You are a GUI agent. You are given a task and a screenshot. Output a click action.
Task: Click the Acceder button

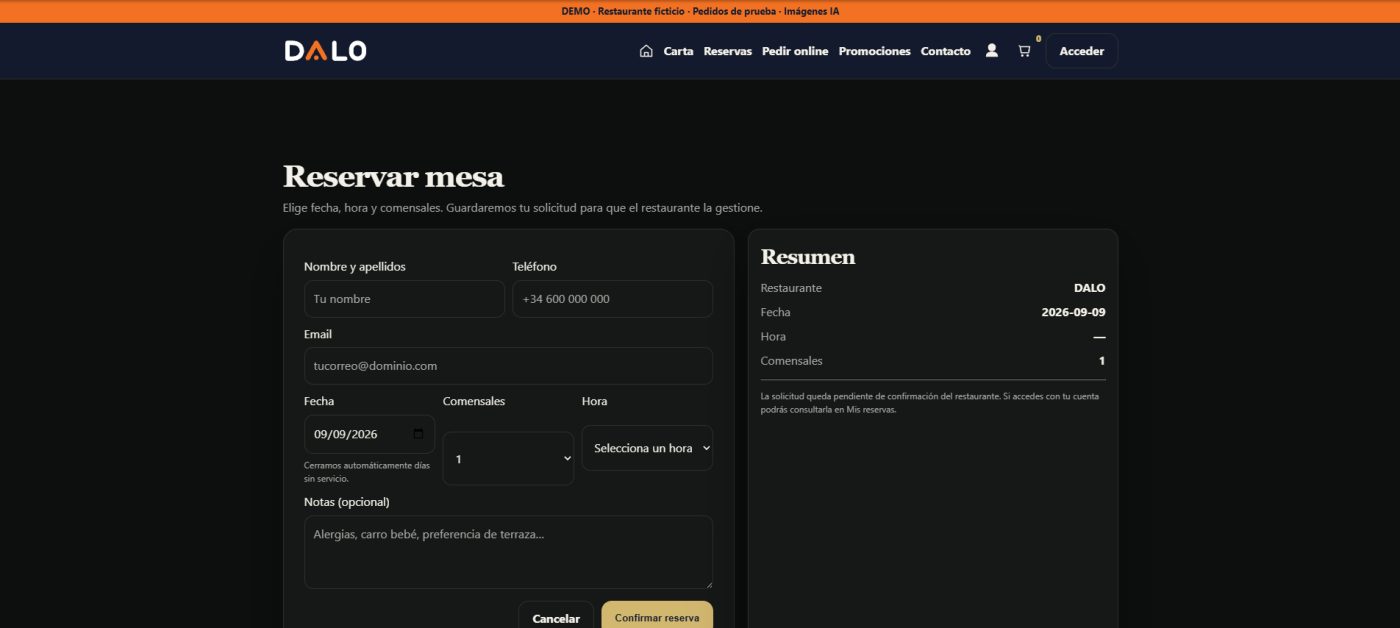point(1081,51)
